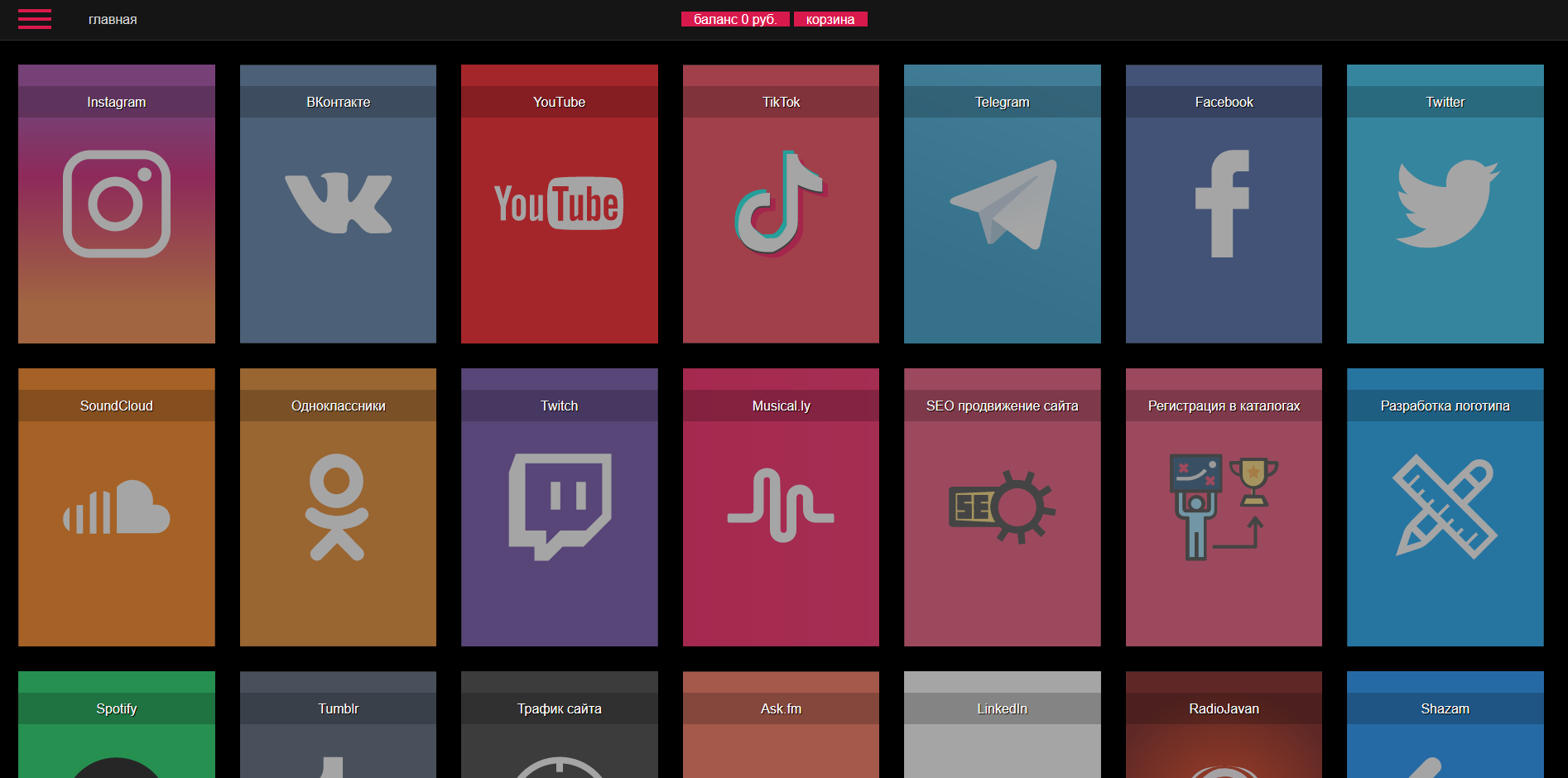Open SEO продвижение сайта title
This screenshot has width=1568, height=778.
coord(1003,406)
